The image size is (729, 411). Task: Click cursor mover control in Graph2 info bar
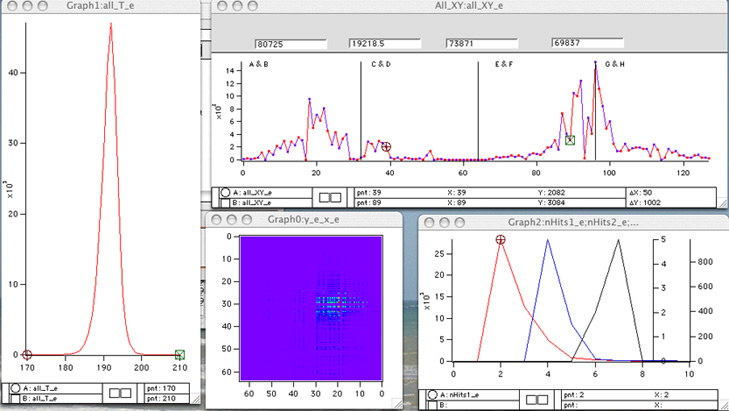point(538,400)
